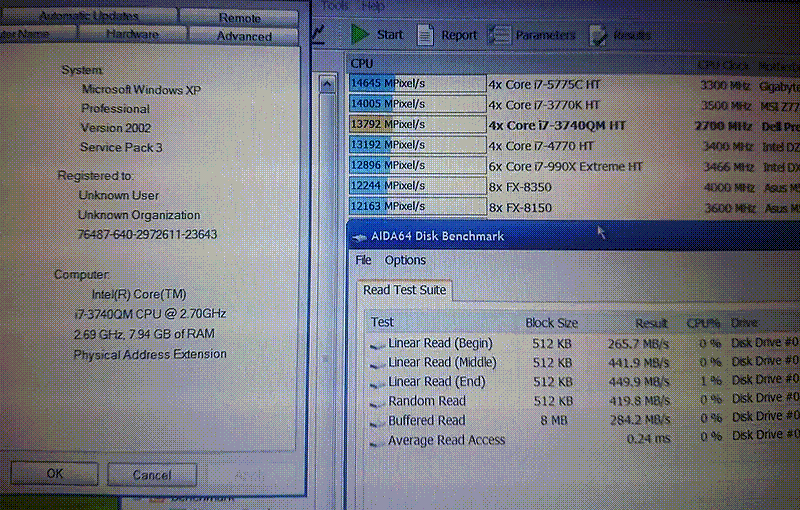Click the Random Read row icon

pyautogui.click(x=378, y=403)
